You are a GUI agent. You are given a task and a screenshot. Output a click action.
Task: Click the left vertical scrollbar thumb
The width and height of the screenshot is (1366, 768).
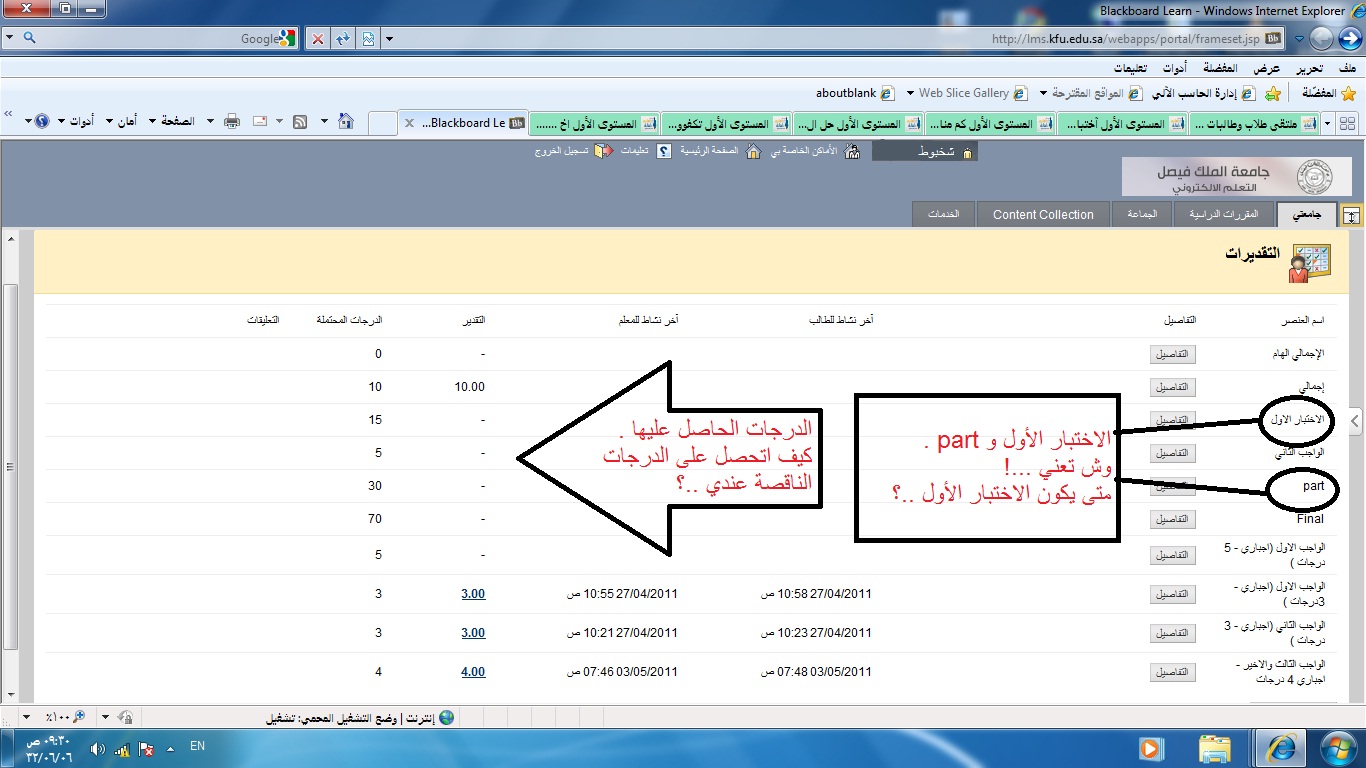click(x=10, y=466)
